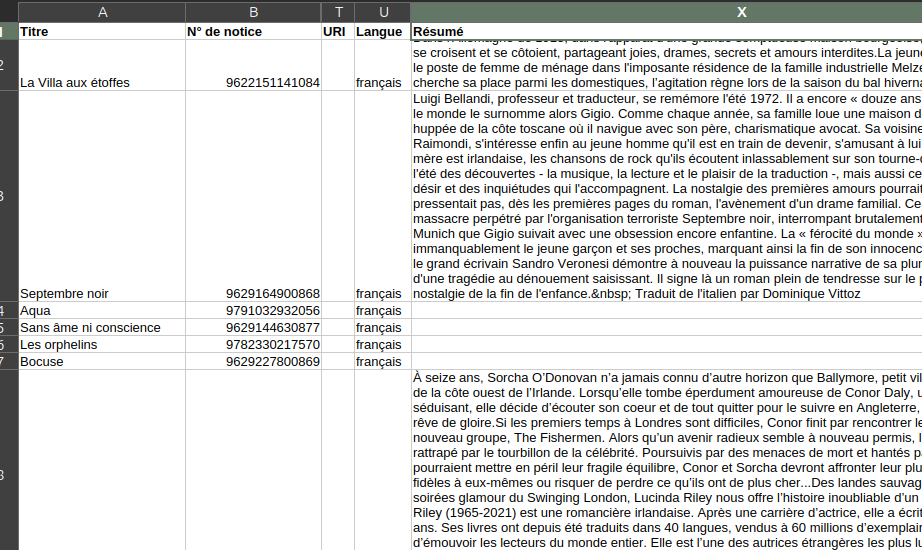Click the Aqua title cell
The image size is (922, 550).
pyautogui.click(x=102, y=310)
